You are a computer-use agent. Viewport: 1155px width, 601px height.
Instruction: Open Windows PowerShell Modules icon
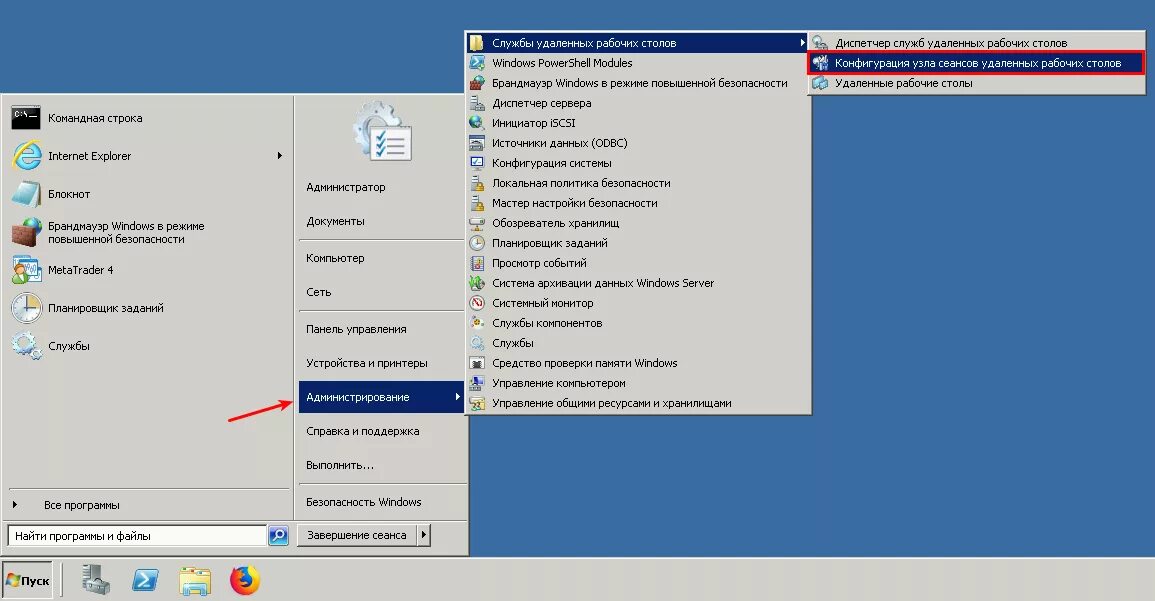tap(477, 63)
